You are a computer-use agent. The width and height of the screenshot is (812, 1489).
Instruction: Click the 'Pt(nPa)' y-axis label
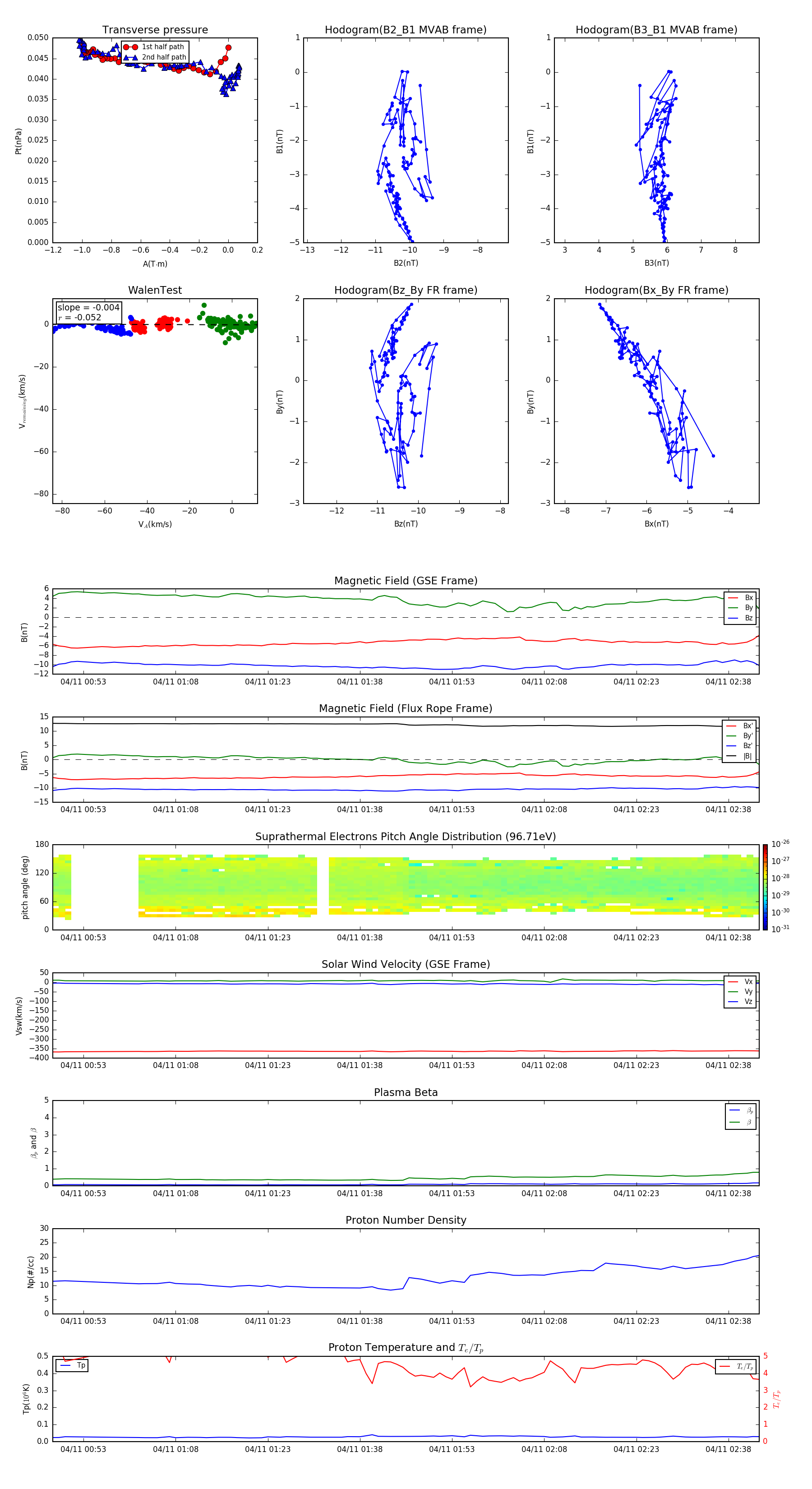click(x=18, y=141)
